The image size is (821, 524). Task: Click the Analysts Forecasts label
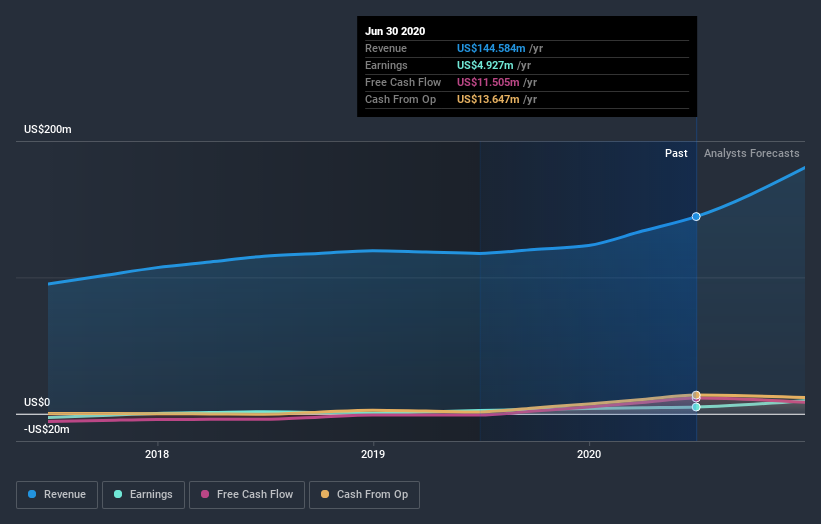point(751,153)
